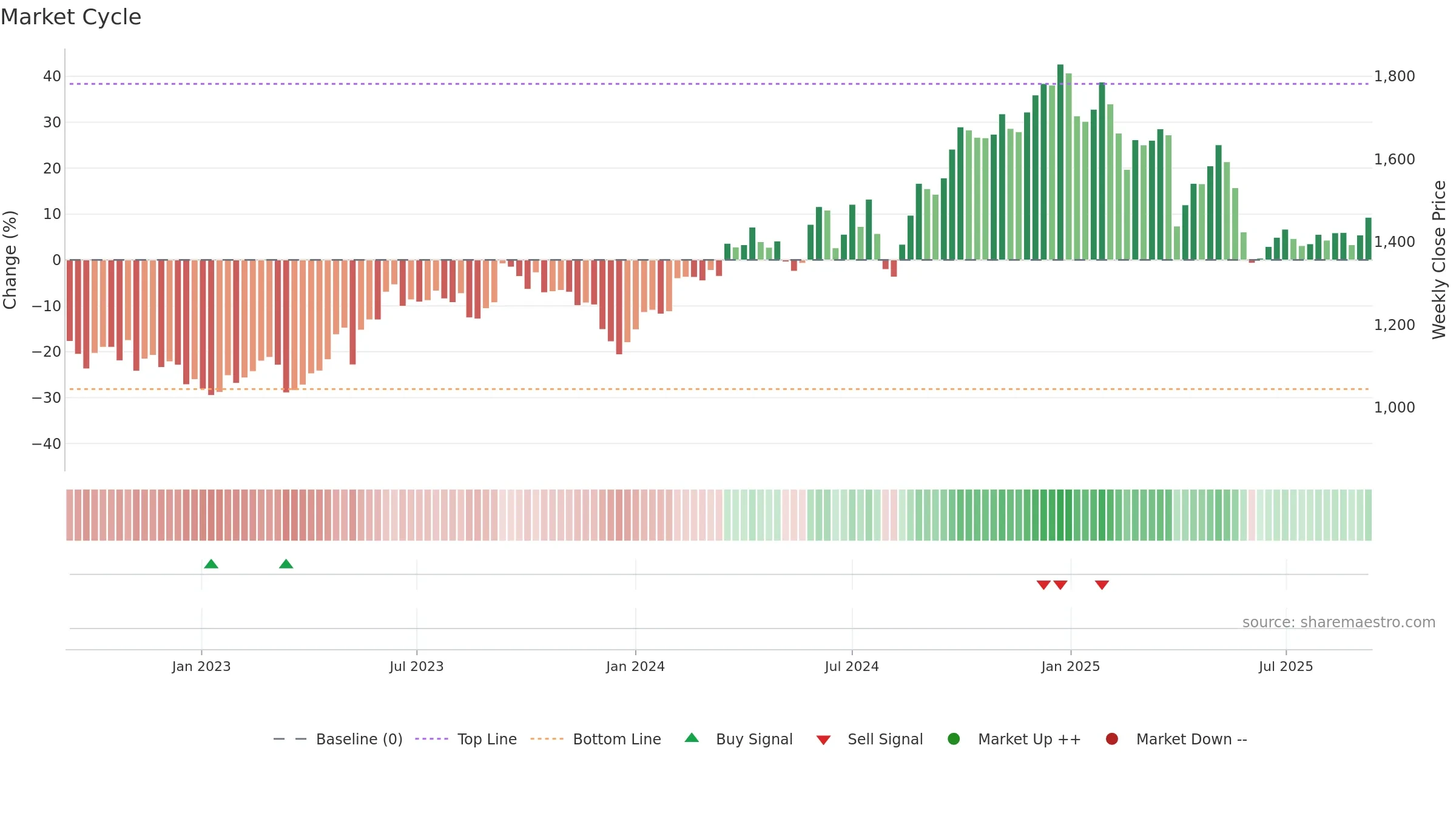
Task: Click the 1,600 price axis label
Action: (1394, 160)
